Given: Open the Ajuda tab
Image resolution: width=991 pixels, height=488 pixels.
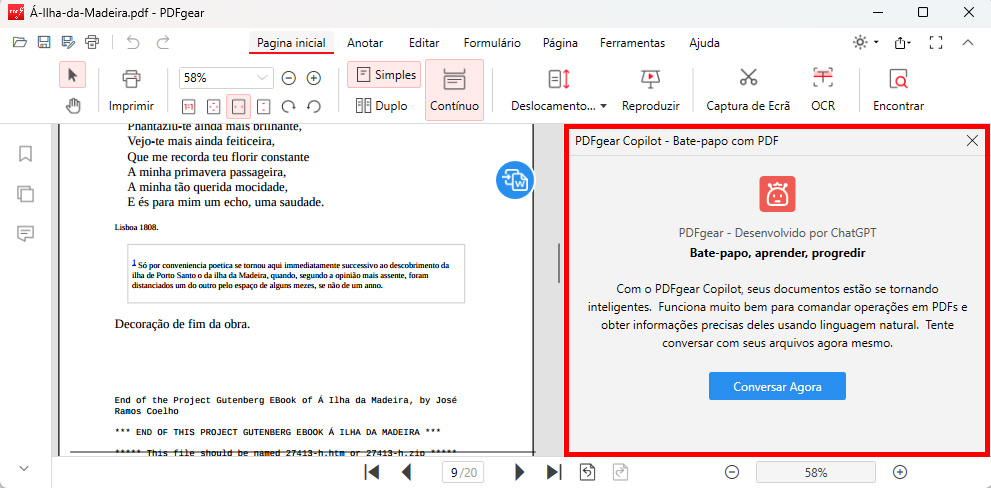Looking at the screenshot, I should pyautogui.click(x=704, y=43).
